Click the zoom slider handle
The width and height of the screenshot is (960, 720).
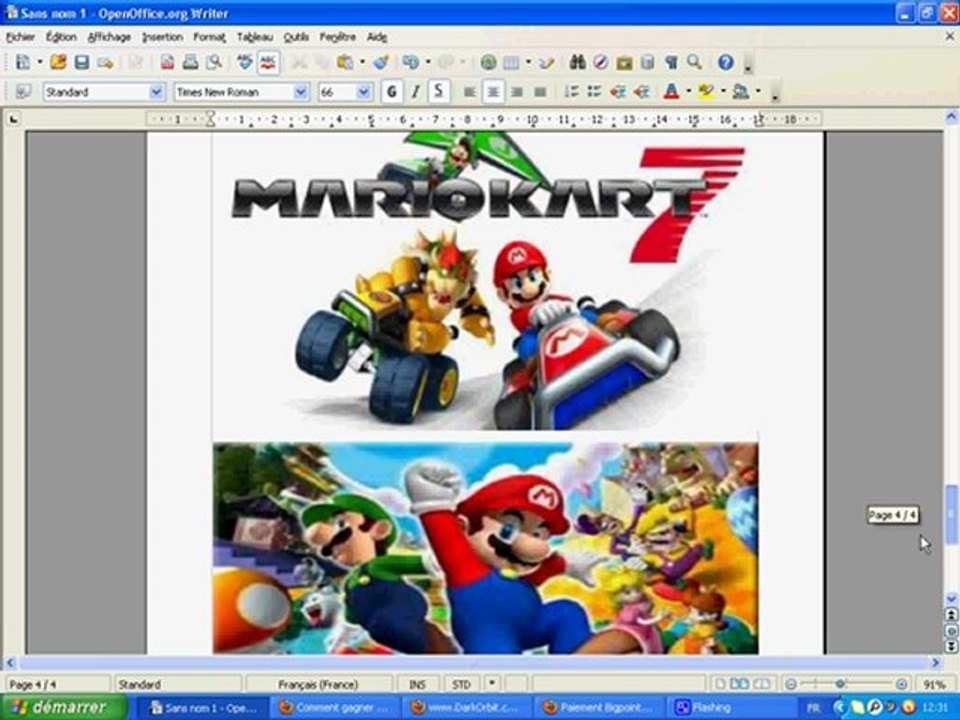[841, 684]
